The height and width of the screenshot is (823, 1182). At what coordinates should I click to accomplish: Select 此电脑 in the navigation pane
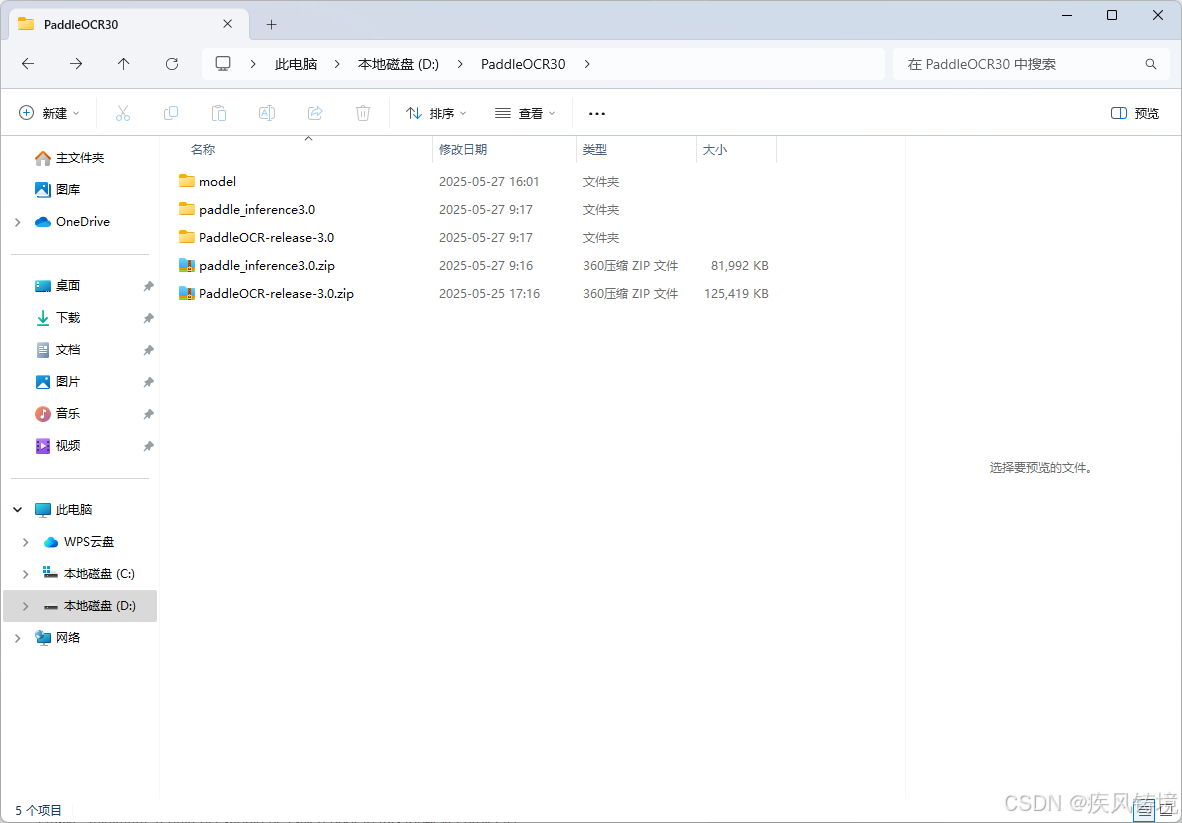[65, 509]
